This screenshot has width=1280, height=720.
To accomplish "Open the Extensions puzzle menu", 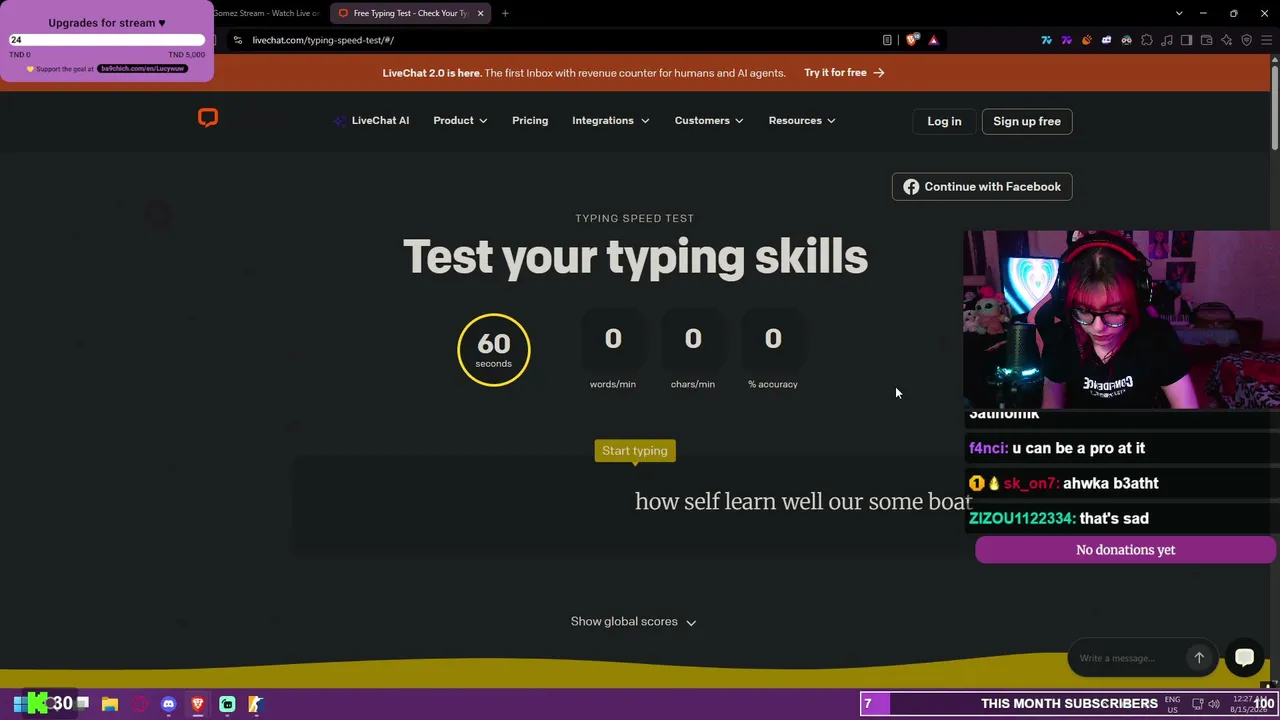I will point(1146,40).
